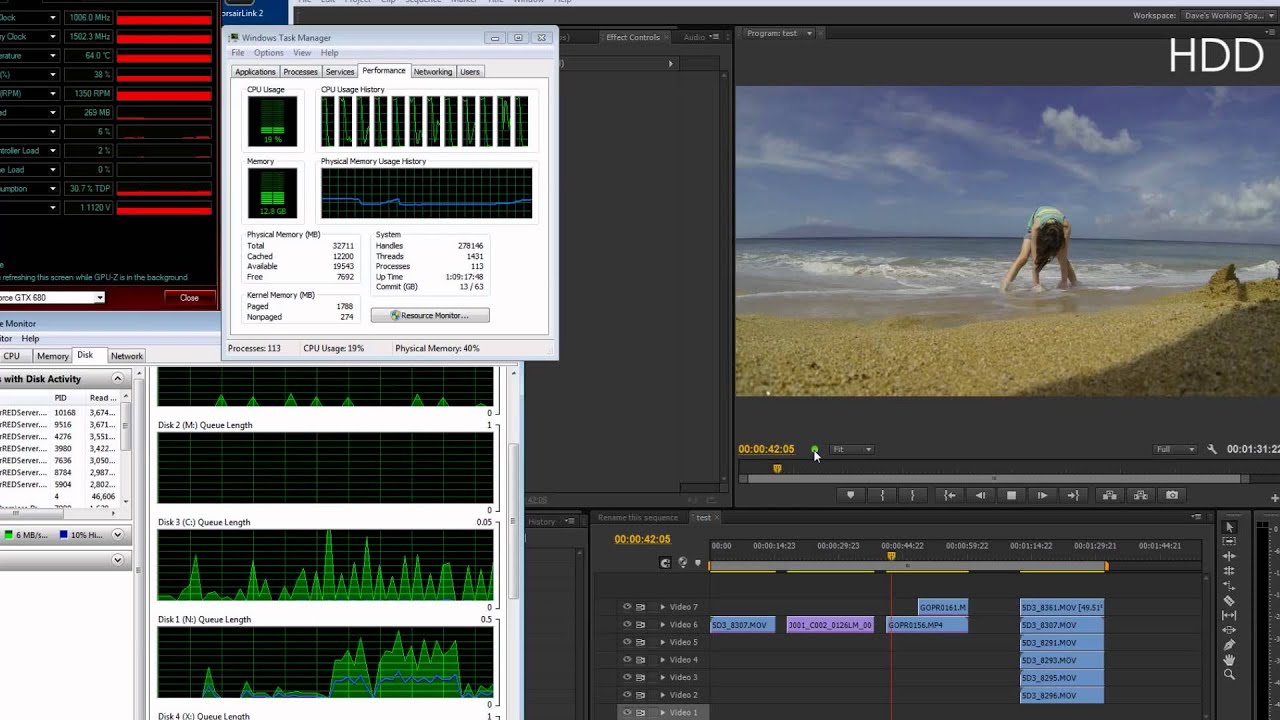Switch to Networking tab in Task Manager

[433, 72]
